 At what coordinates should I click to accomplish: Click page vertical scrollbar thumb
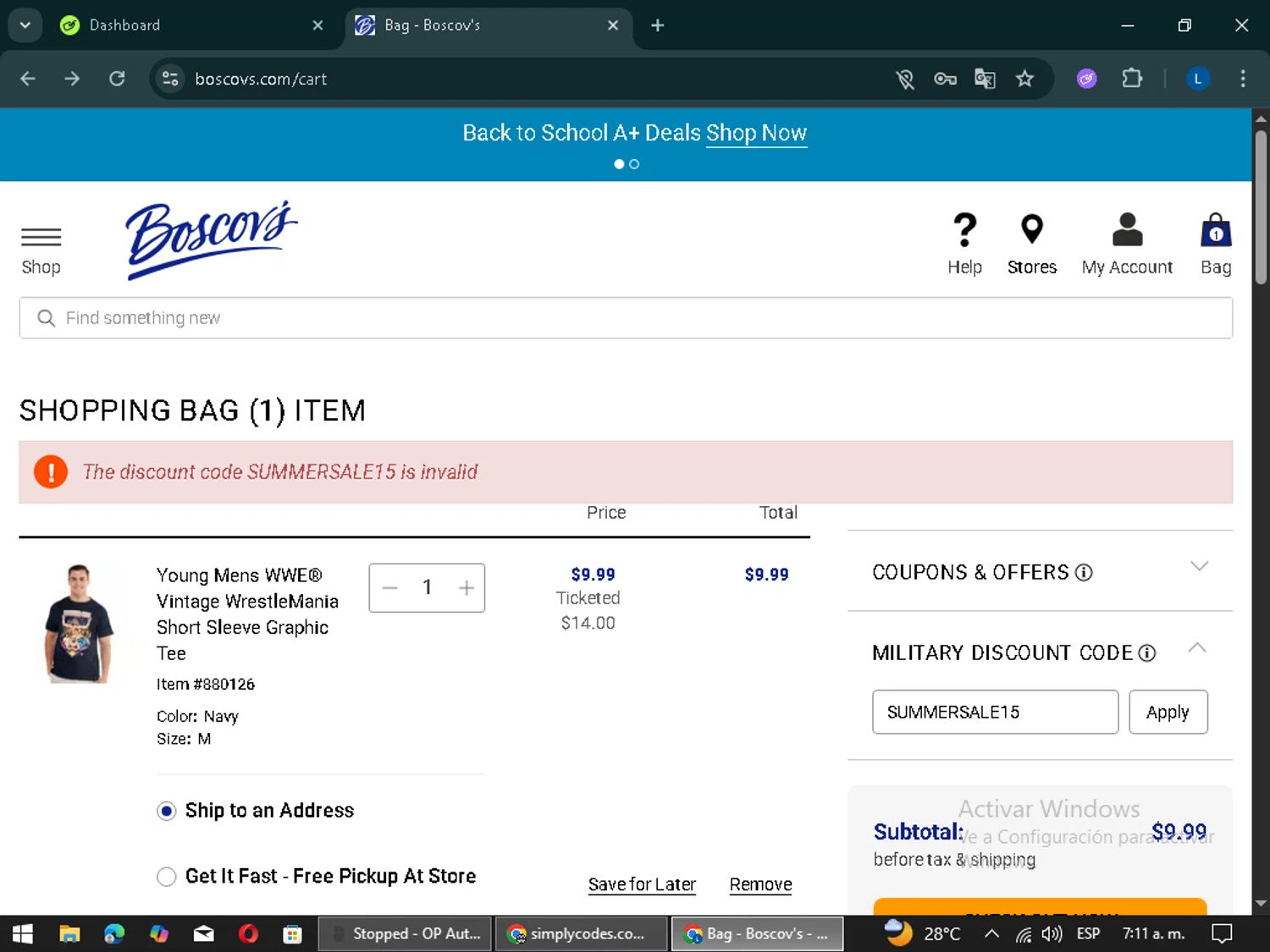tap(1261, 207)
